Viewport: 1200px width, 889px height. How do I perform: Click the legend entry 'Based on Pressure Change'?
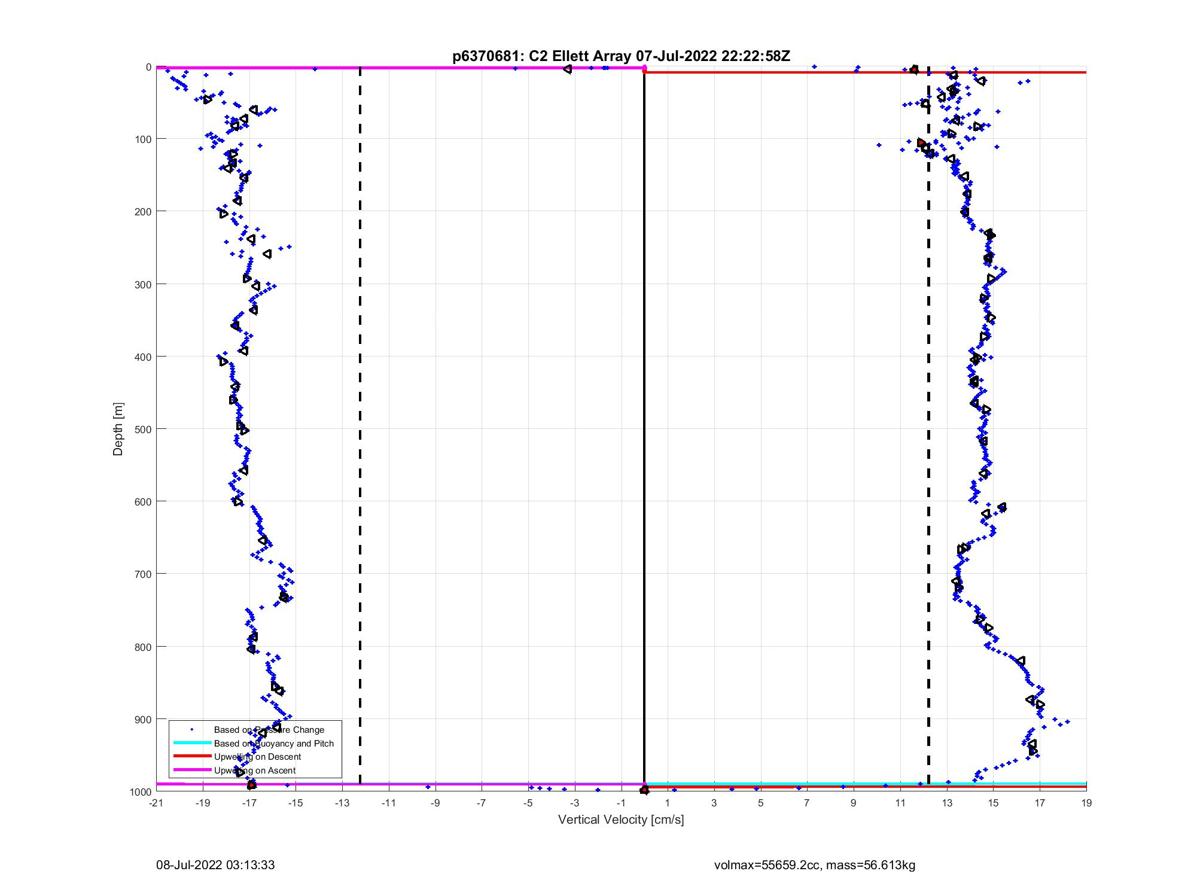tap(269, 730)
